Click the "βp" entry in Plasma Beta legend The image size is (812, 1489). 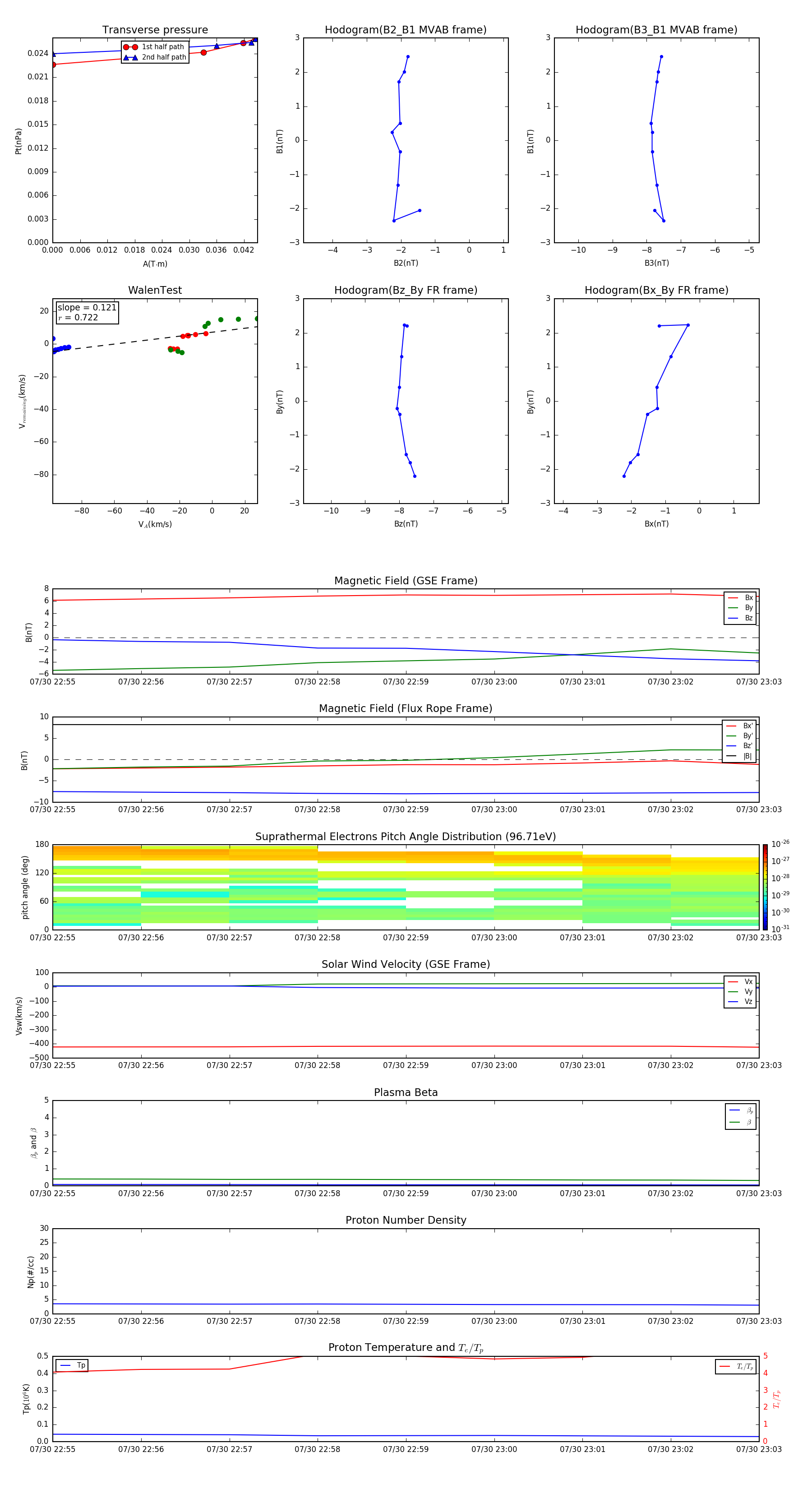tap(741, 1110)
